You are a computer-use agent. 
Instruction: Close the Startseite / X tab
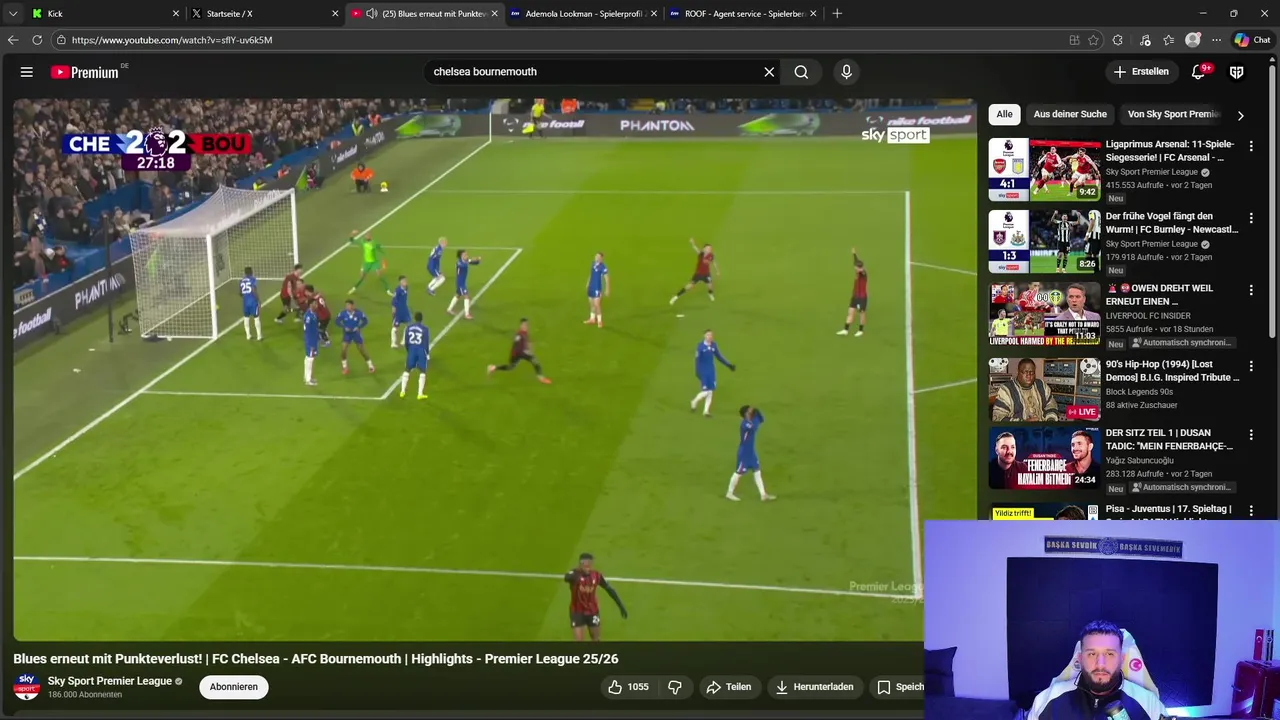[335, 14]
